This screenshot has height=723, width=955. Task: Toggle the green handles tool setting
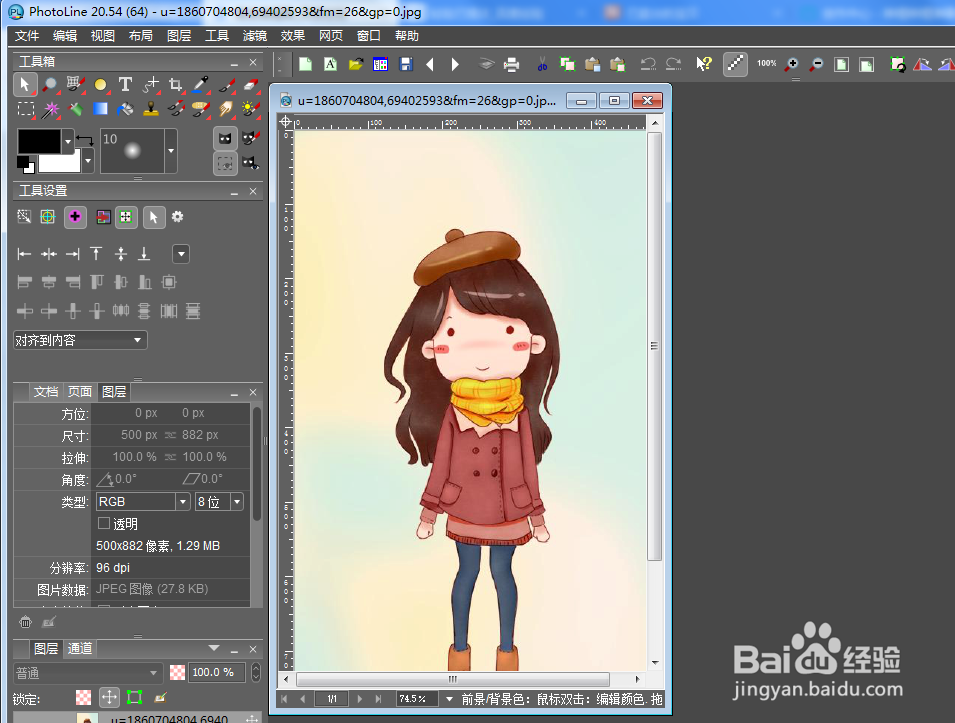click(125, 217)
